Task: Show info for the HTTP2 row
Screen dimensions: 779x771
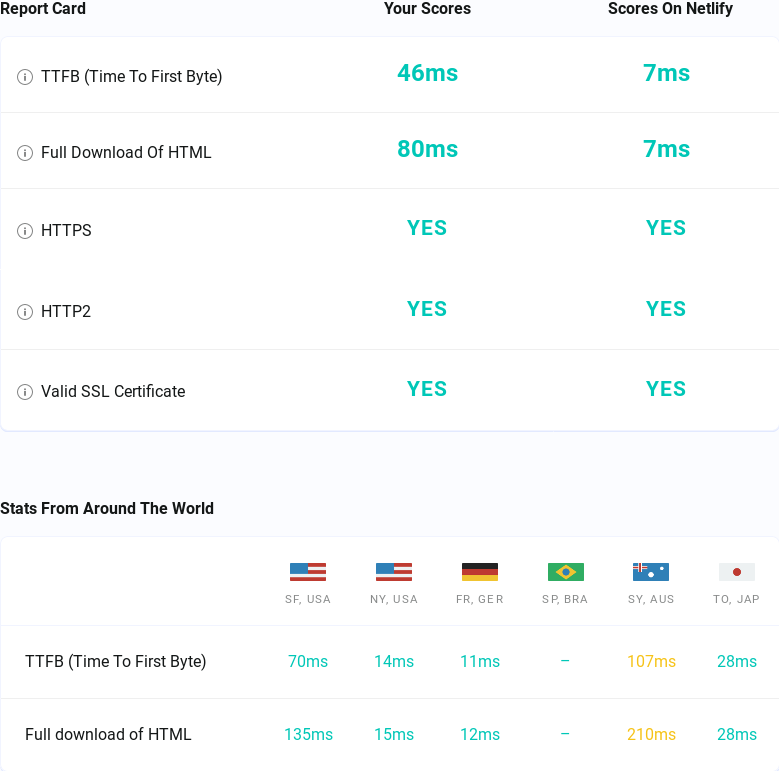Action: tap(25, 312)
